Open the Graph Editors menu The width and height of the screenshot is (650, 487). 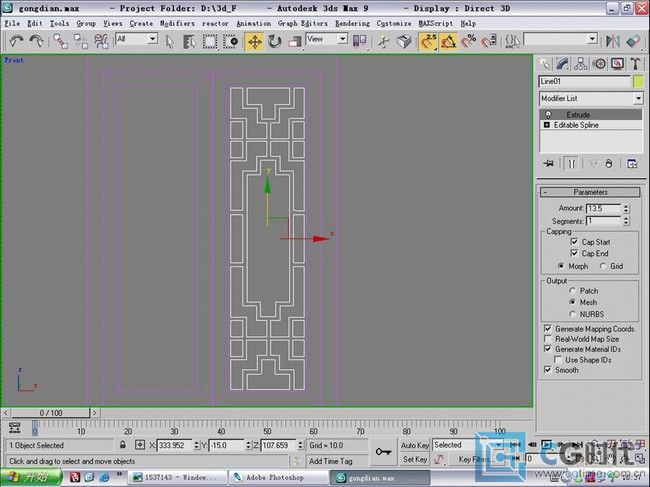coord(302,24)
